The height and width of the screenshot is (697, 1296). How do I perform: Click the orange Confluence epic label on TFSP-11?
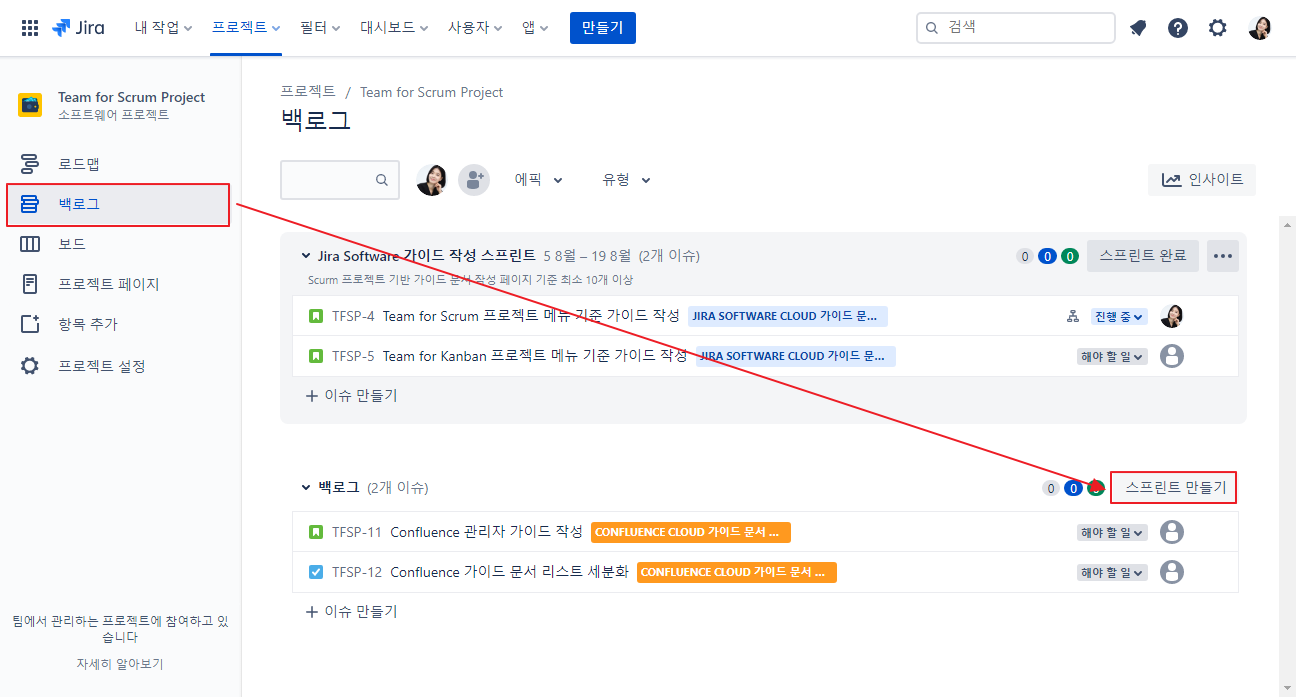point(690,532)
